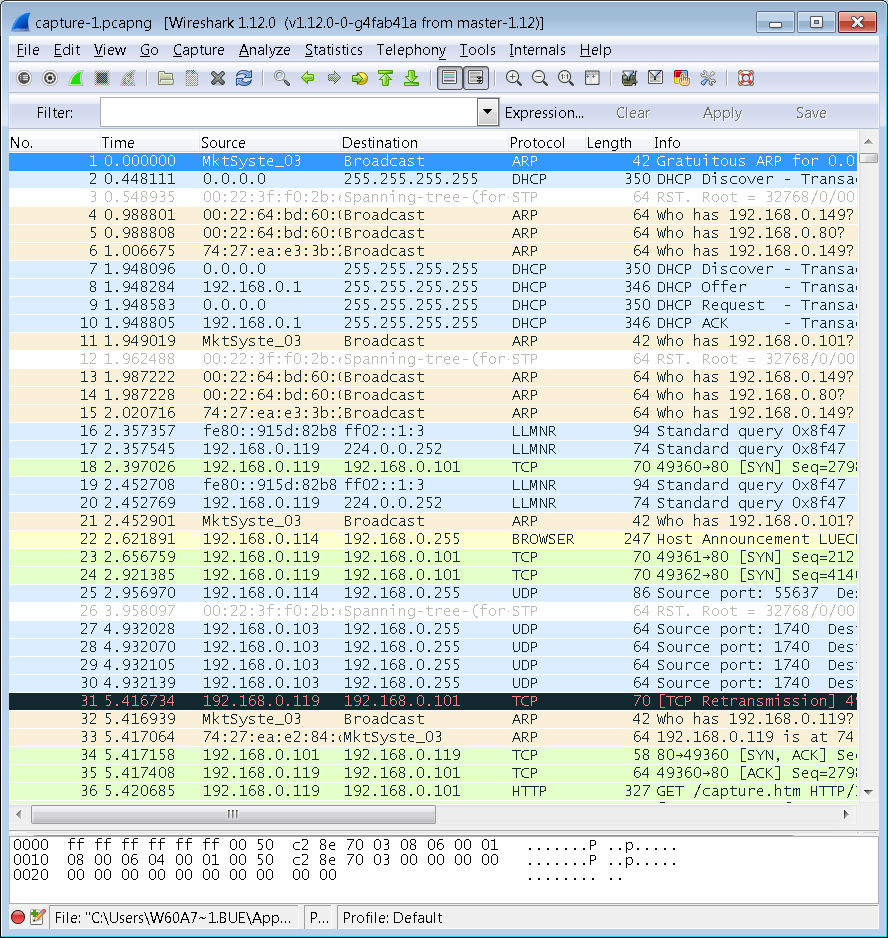The image size is (888, 938).
Task: Open the capture interfaces list icon
Action: 24,78
